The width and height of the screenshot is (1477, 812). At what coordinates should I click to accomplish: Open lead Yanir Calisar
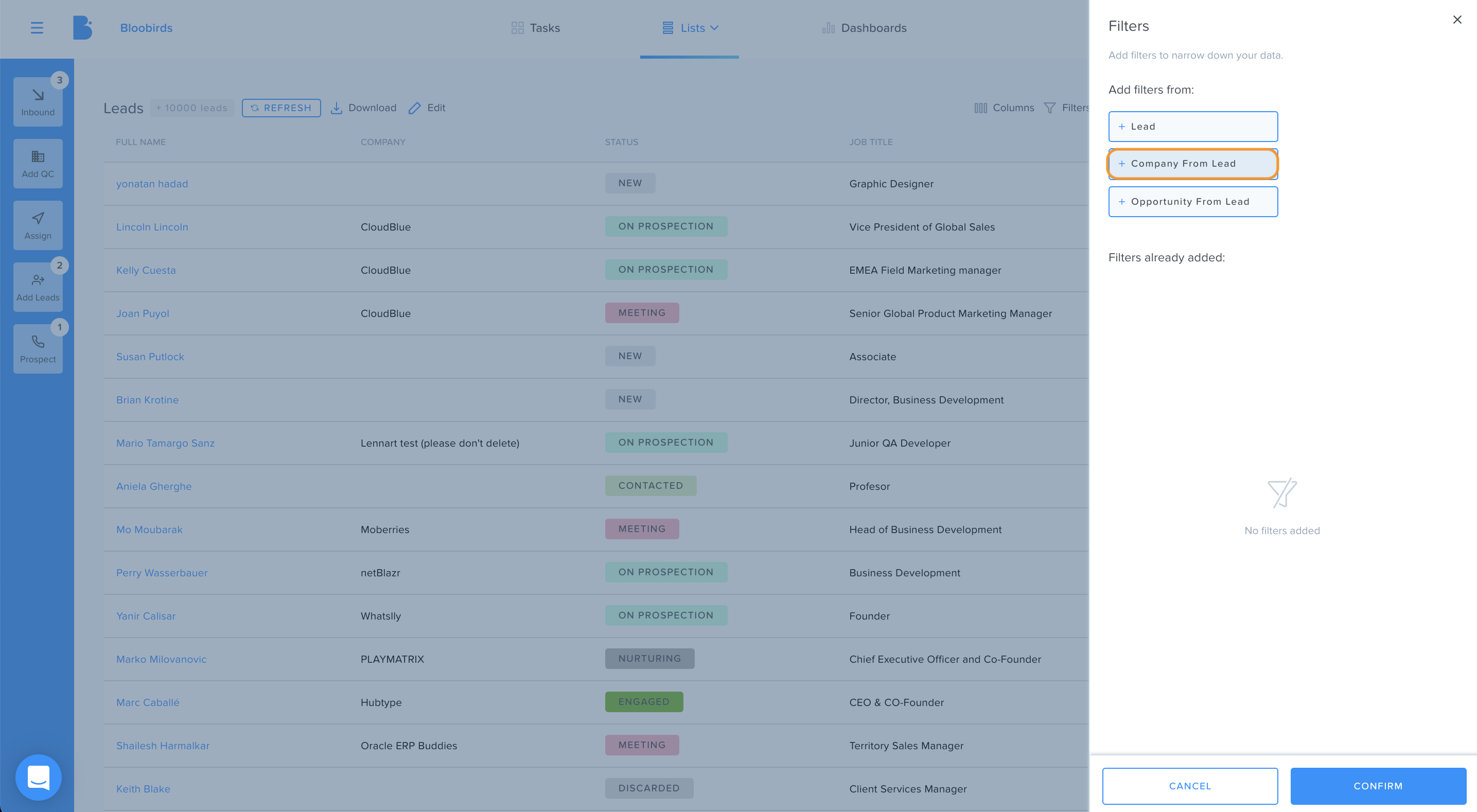[x=146, y=616]
